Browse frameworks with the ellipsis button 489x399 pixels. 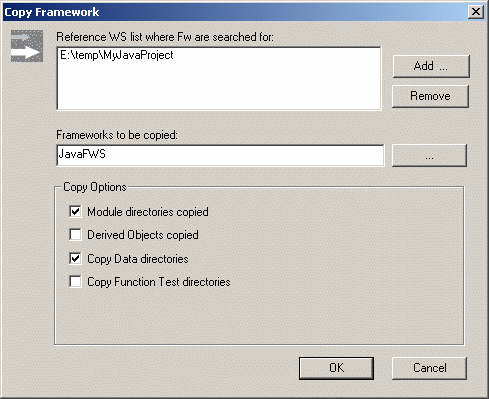(x=429, y=155)
